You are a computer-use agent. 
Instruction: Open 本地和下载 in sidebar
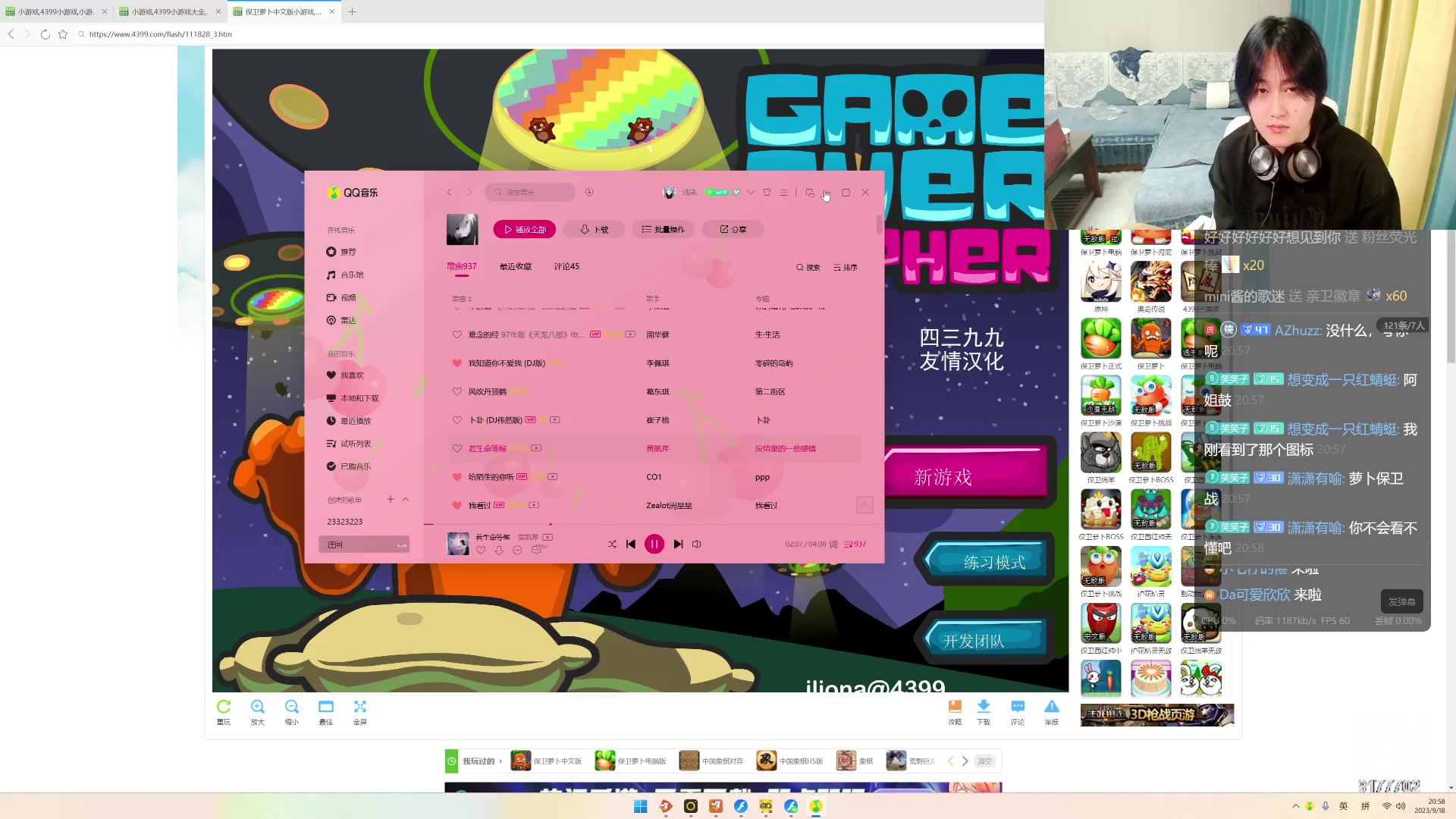(x=353, y=397)
